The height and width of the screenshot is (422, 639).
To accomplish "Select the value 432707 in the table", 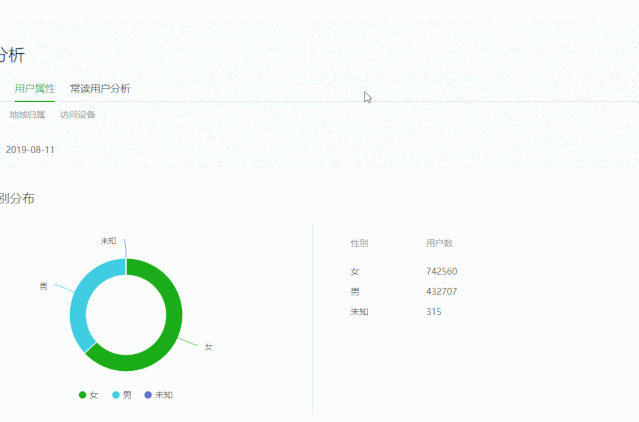I will point(441,292).
